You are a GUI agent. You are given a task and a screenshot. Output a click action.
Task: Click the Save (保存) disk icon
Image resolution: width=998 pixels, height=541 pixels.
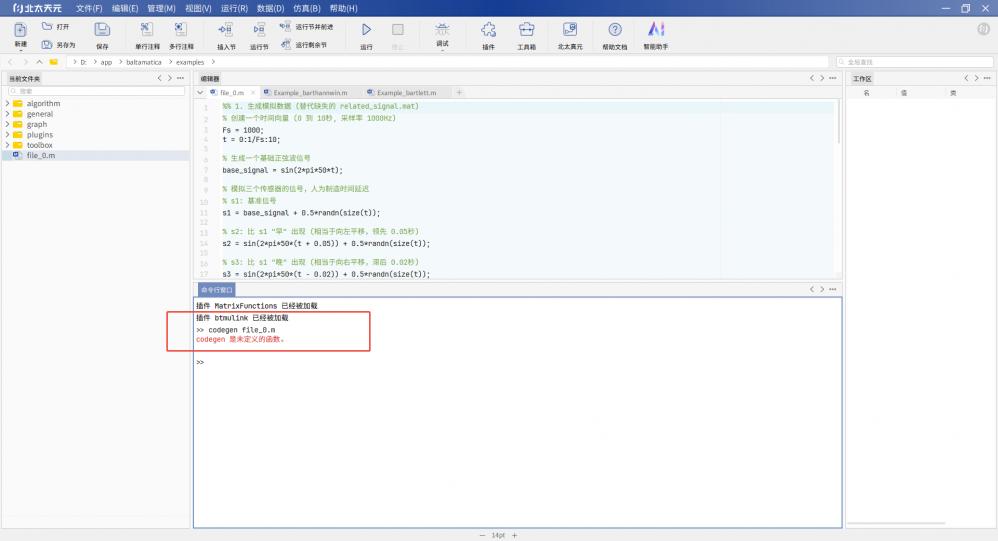pos(102,31)
